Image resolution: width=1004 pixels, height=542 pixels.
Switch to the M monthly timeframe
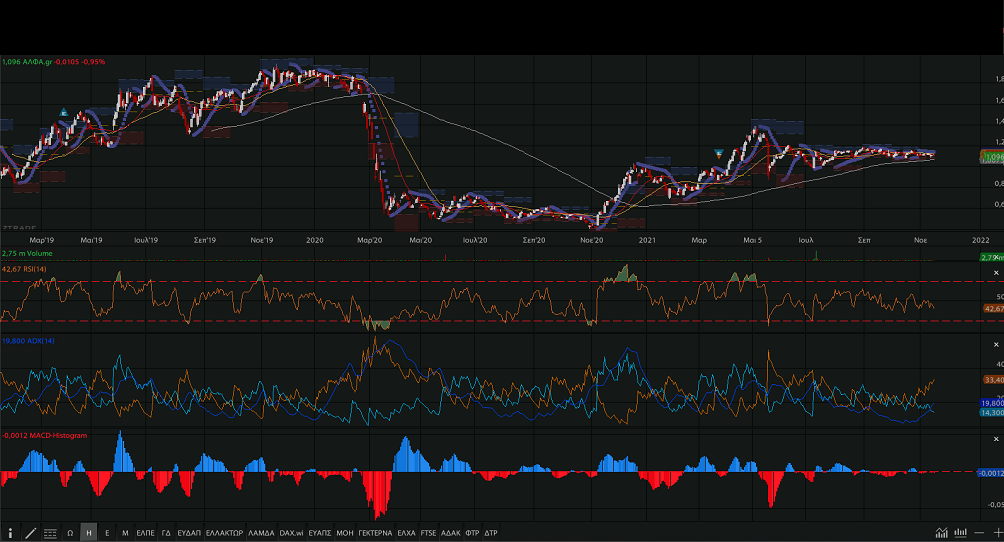tap(125, 533)
